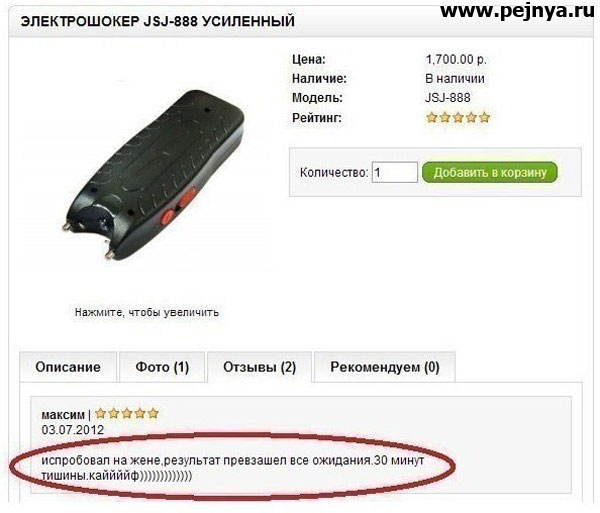
Task: Select the Отзывы (2) tab
Action: (259, 367)
